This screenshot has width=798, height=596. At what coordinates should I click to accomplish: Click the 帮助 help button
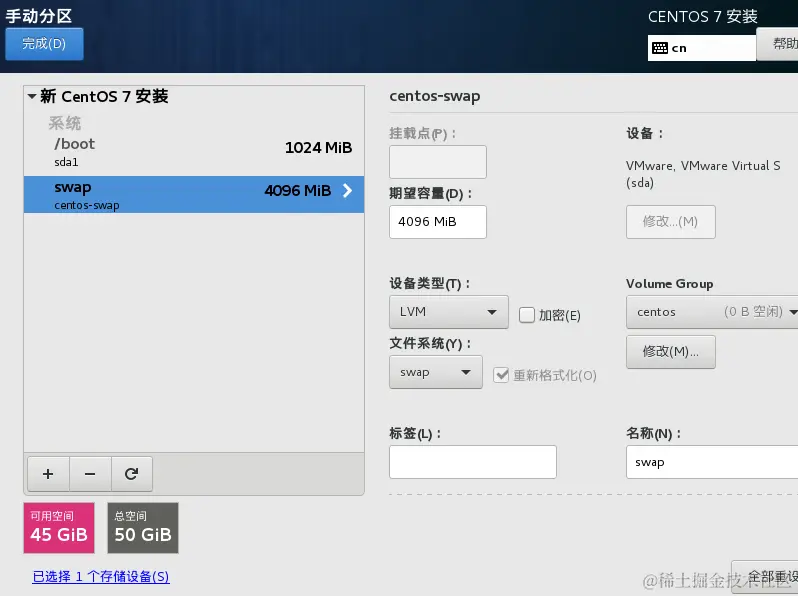pyautogui.click(x=777, y=44)
